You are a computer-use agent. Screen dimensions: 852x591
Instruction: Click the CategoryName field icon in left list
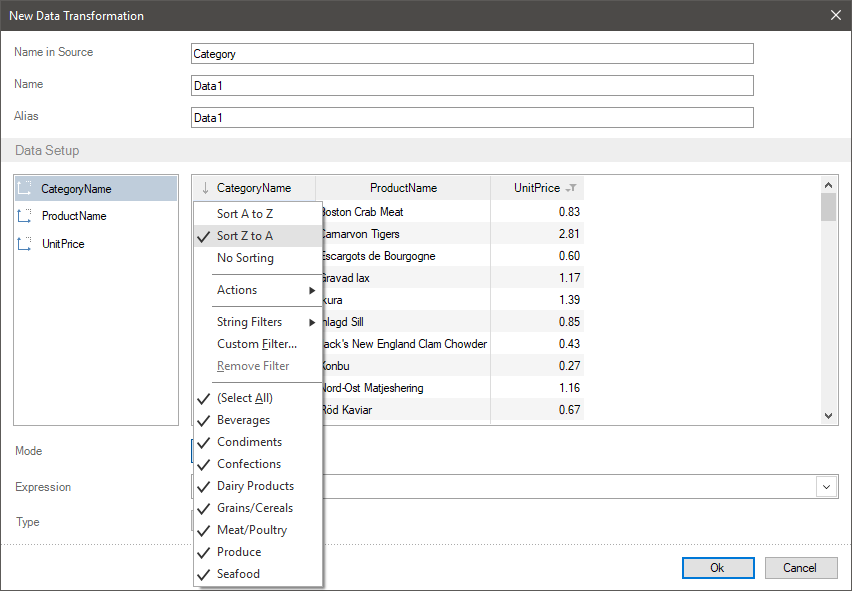pos(25,188)
